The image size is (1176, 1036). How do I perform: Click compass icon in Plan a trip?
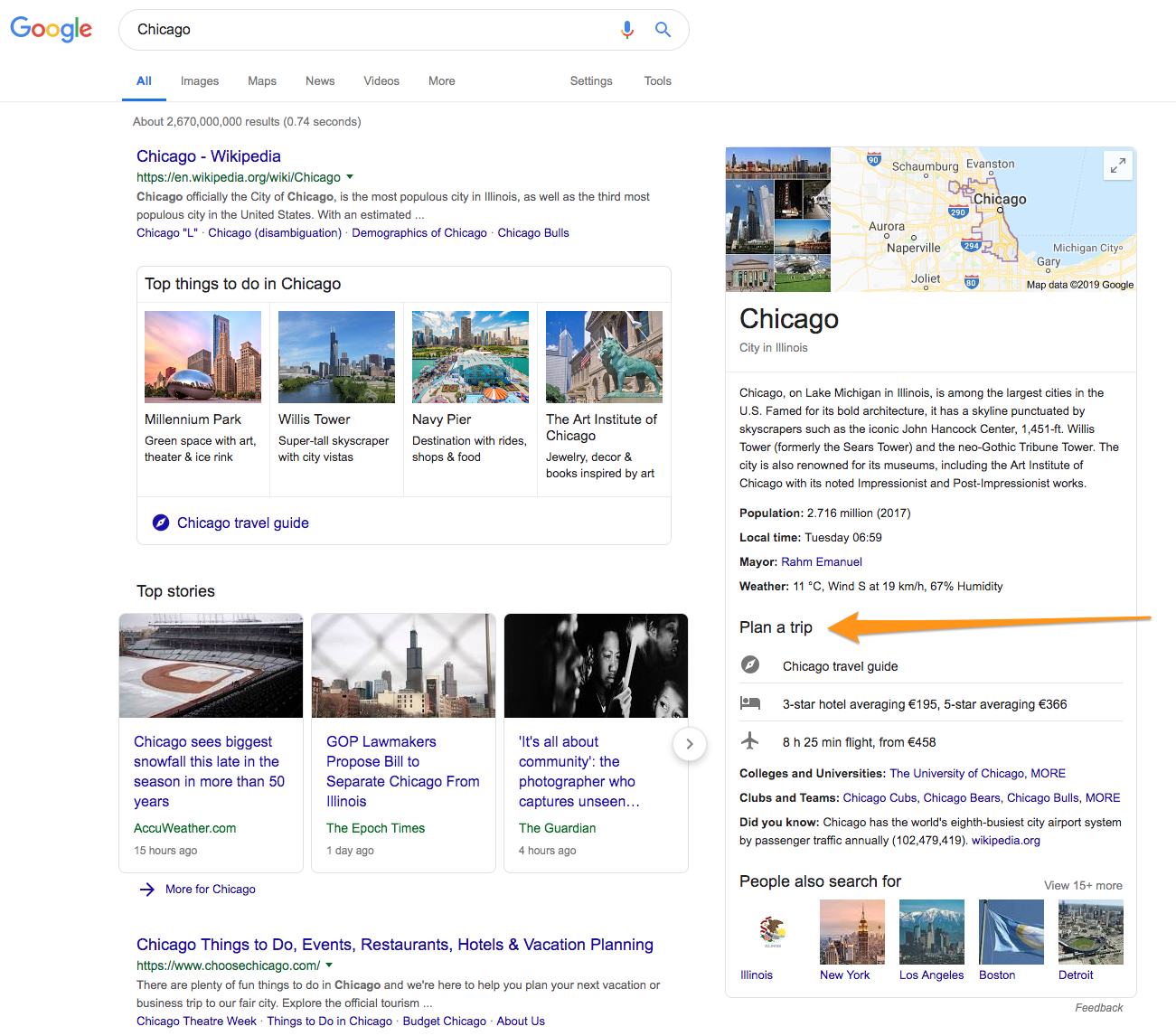pos(750,665)
